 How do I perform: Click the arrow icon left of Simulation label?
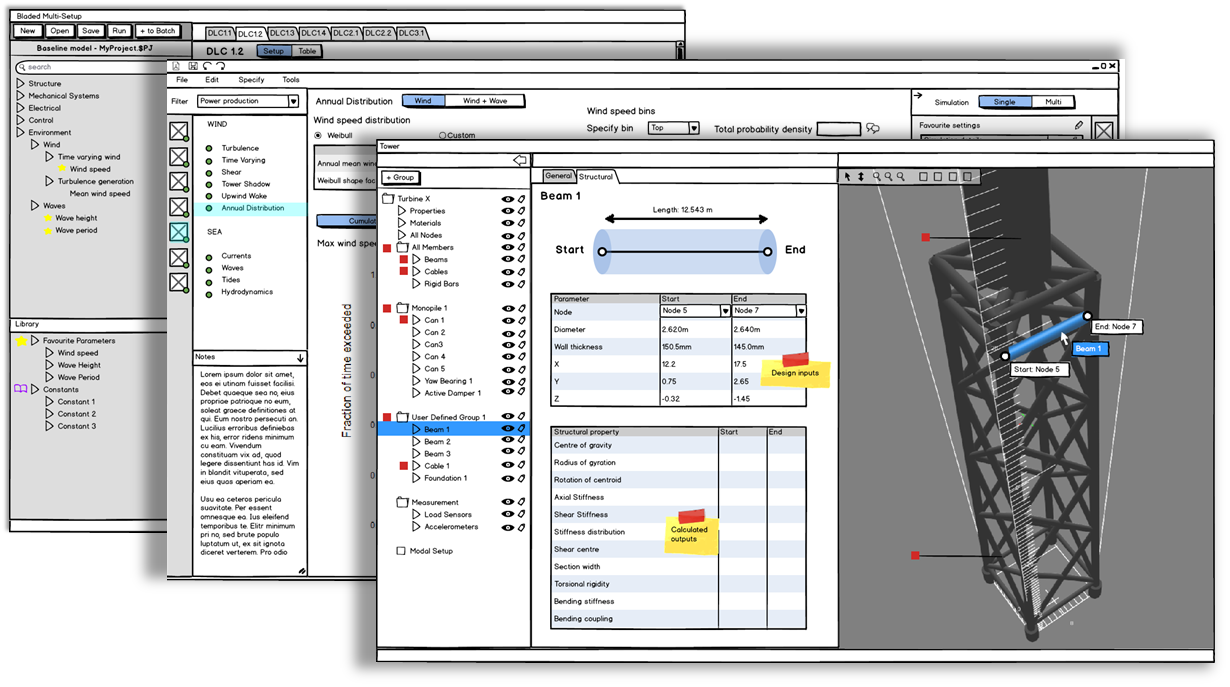(x=919, y=96)
